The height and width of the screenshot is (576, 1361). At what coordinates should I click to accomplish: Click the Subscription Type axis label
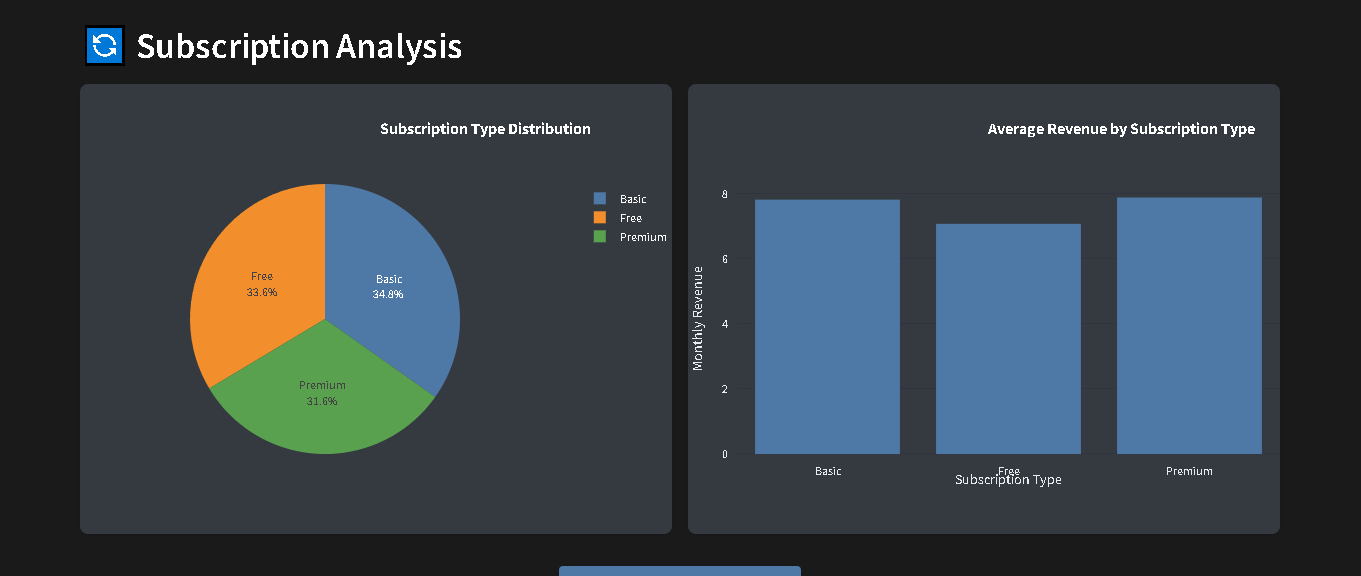click(1008, 479)
